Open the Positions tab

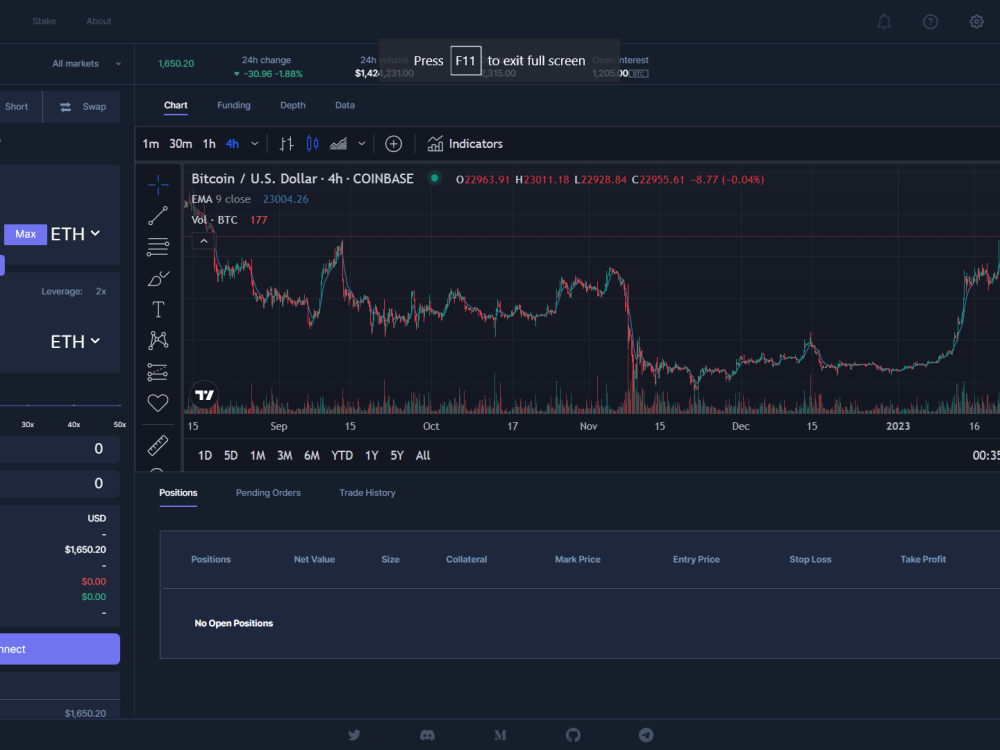(178, 493)
